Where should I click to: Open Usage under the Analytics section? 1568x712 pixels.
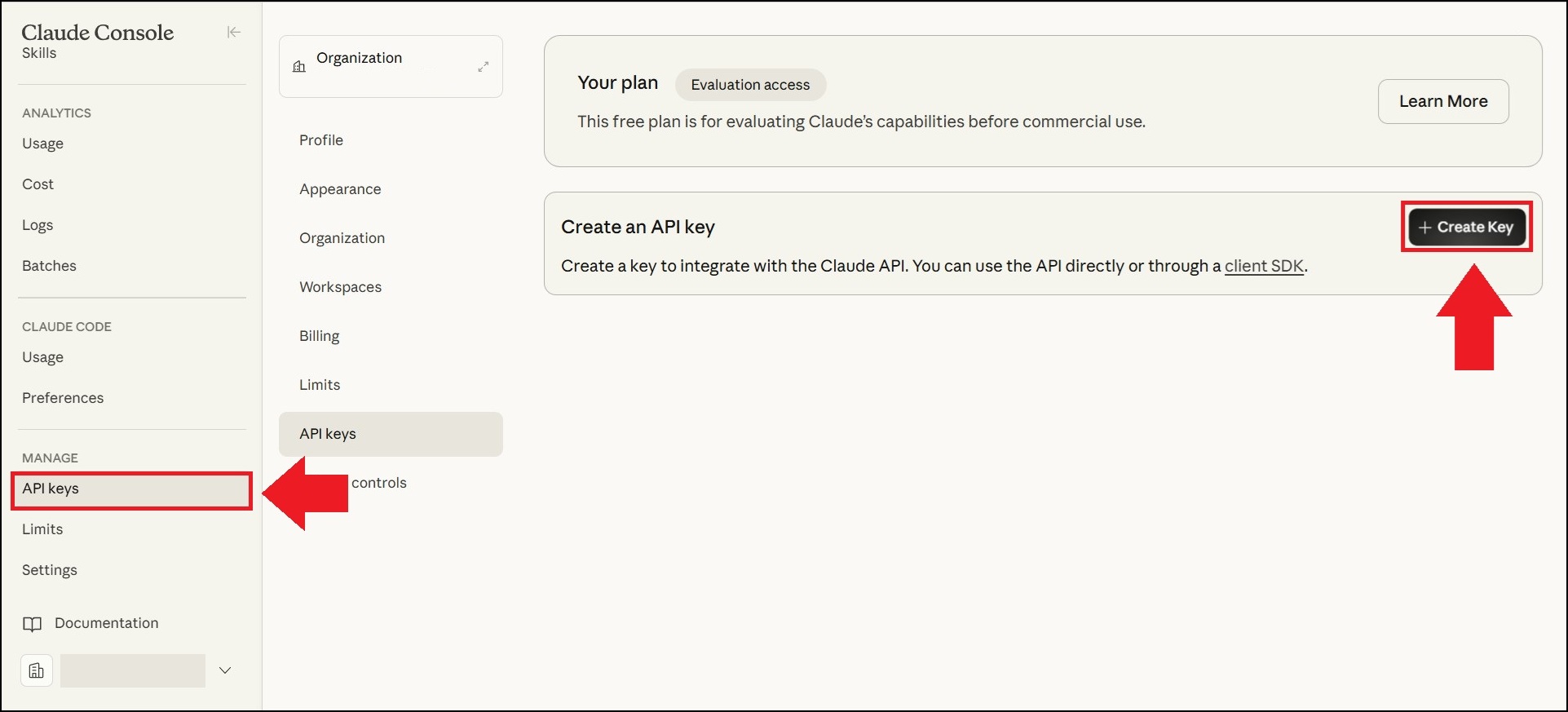[42, 144]
